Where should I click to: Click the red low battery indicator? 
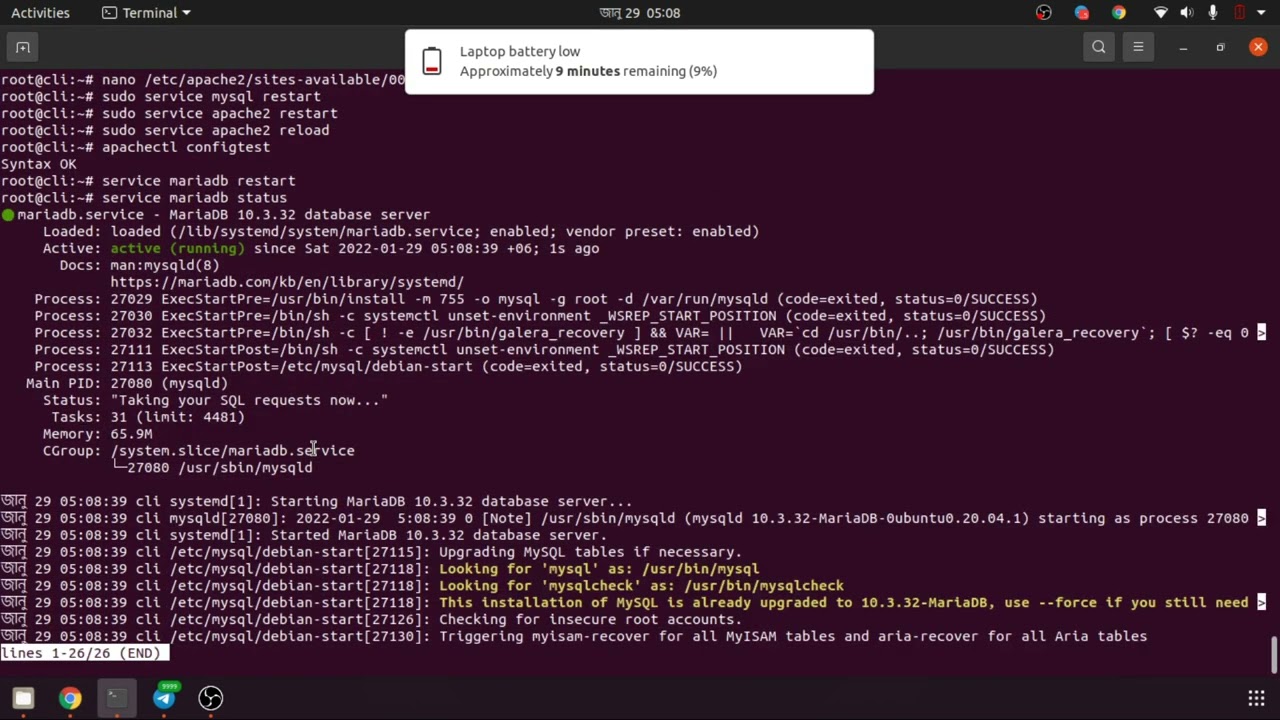pos(1239,13)
